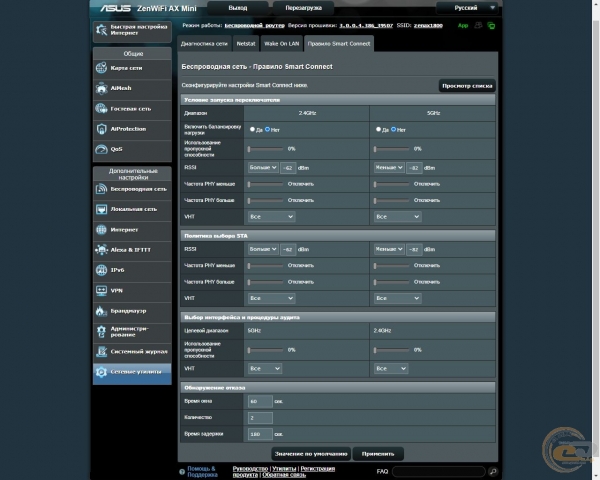Click trigger condition RSSI -62 dBm field for 2.4GHz
Screen dimensions: 600x480
(288, 168)
